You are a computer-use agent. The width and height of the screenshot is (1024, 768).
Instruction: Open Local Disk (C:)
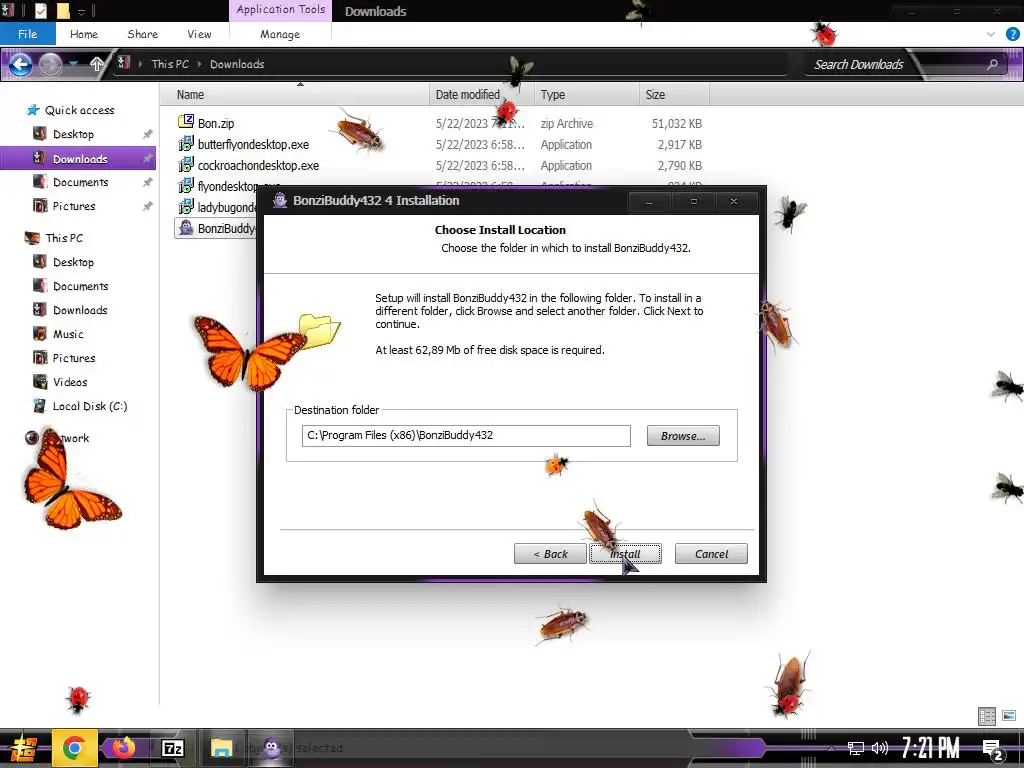89,406
